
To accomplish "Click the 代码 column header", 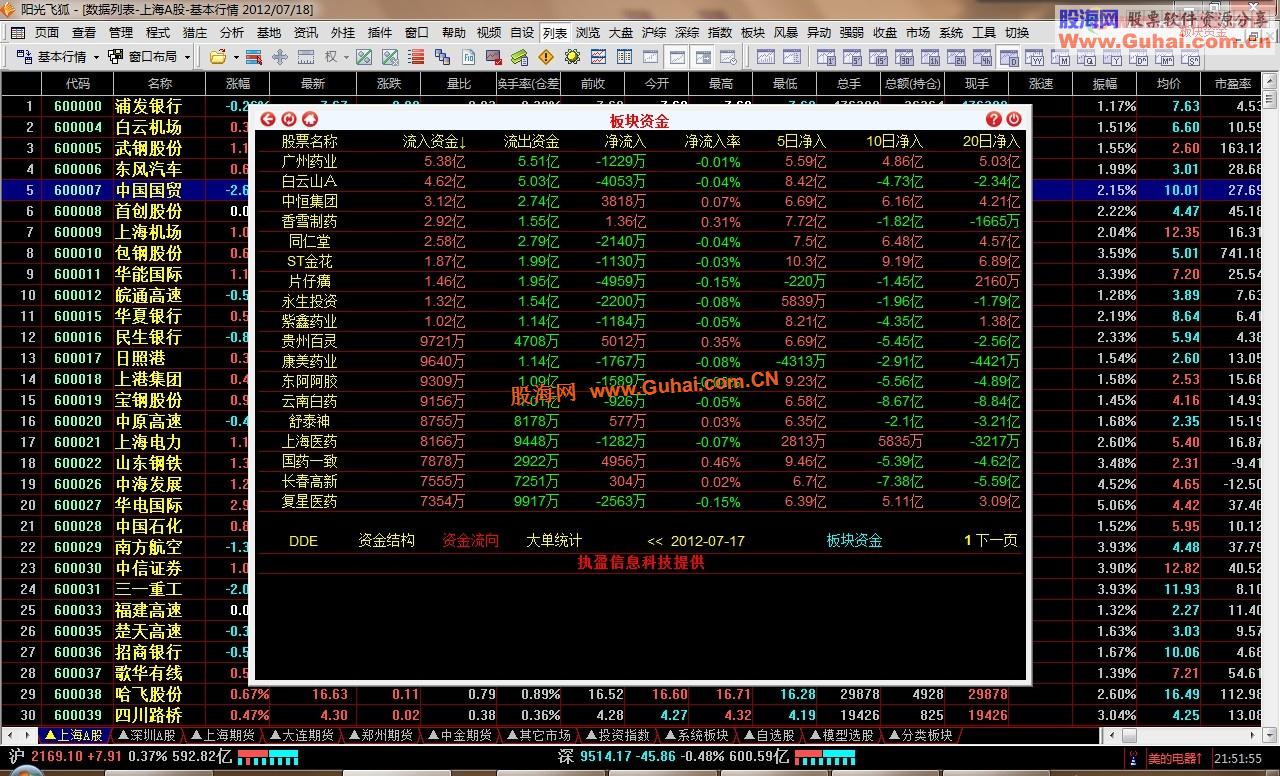I will click(78, 84).
